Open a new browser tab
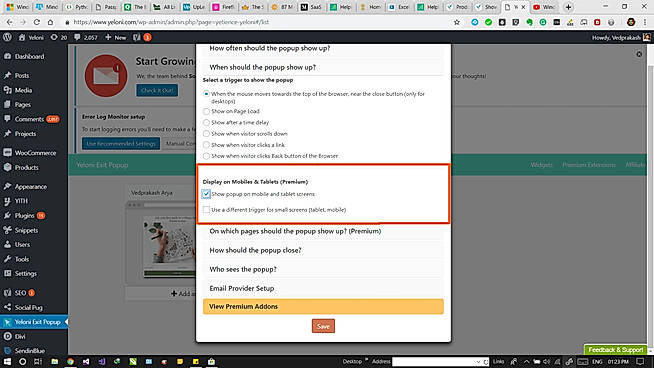654x368 pixels. coord(568,7)
